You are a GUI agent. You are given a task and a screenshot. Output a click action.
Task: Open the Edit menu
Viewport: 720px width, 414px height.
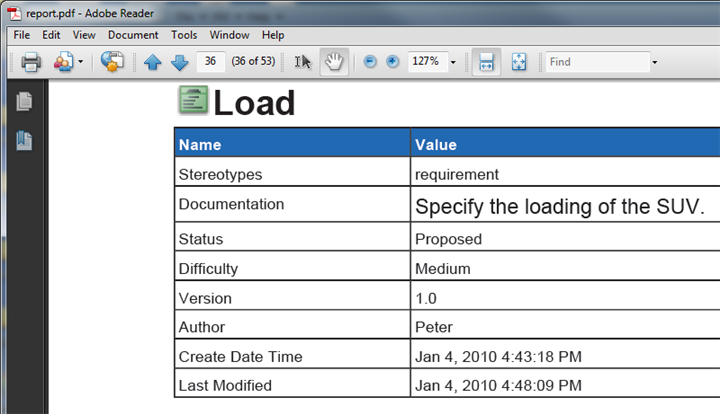tap(51, 35)
